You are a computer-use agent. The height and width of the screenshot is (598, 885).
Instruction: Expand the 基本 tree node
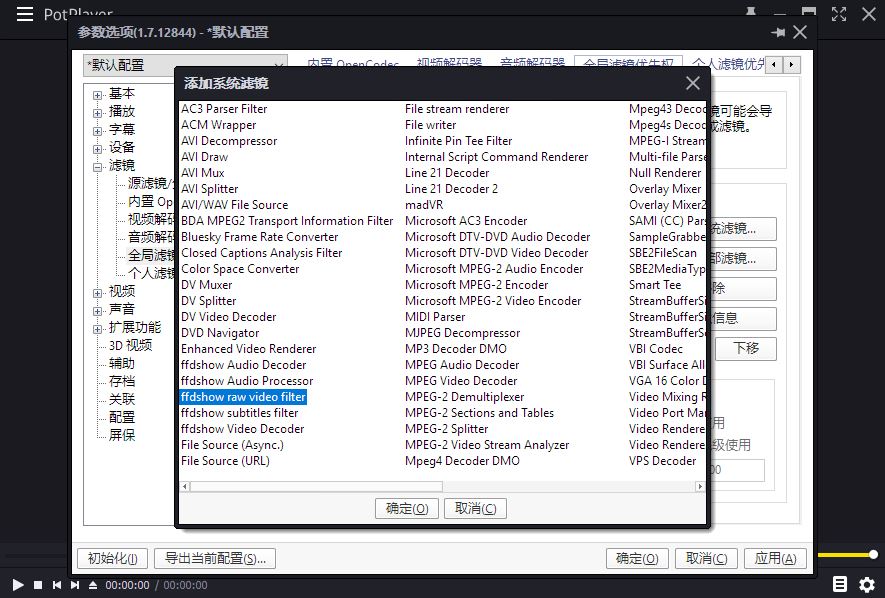[x=98, y=94]
